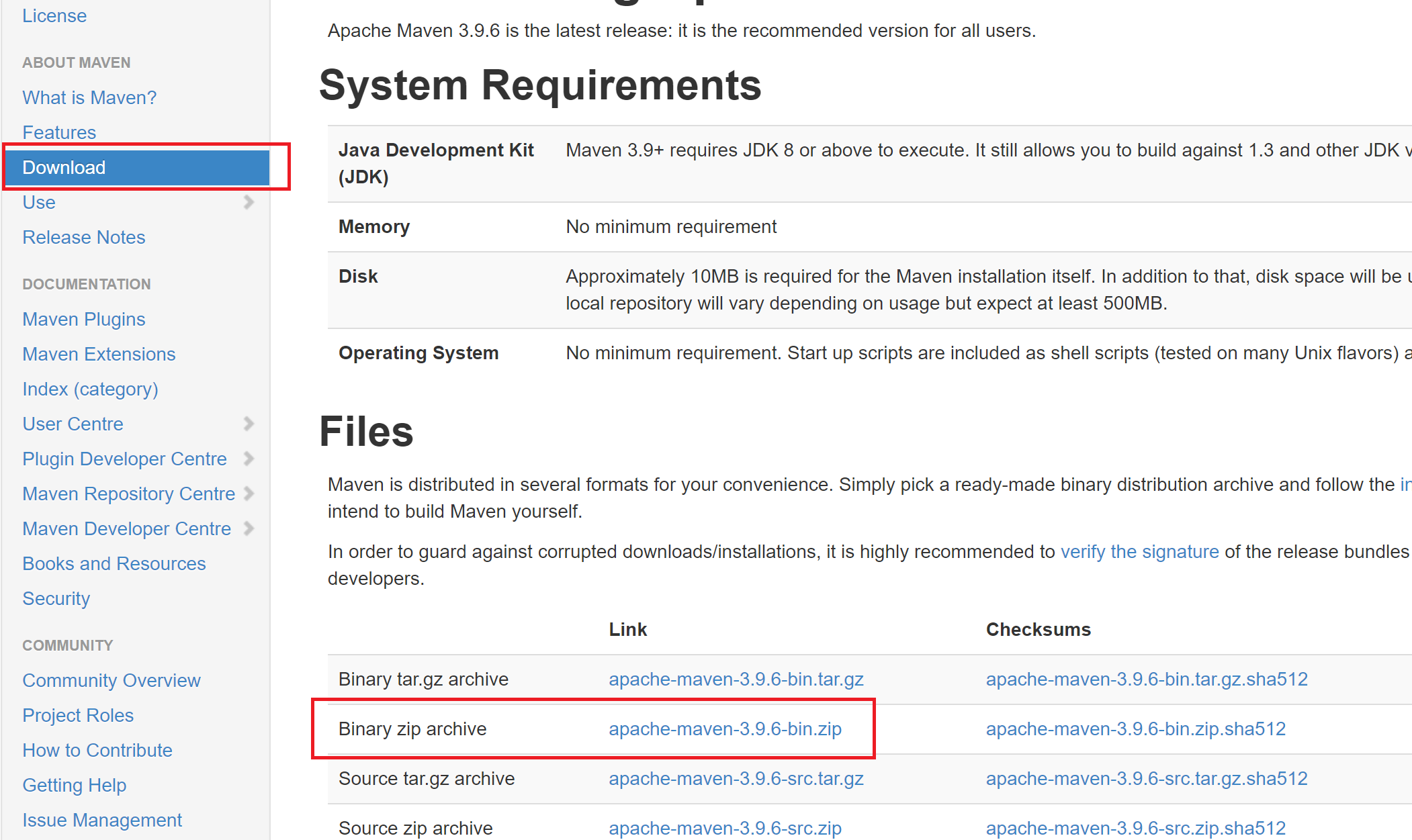Go to Security documentation page
The width and height of the screenshot is (1412, 840).
point(56,598)
